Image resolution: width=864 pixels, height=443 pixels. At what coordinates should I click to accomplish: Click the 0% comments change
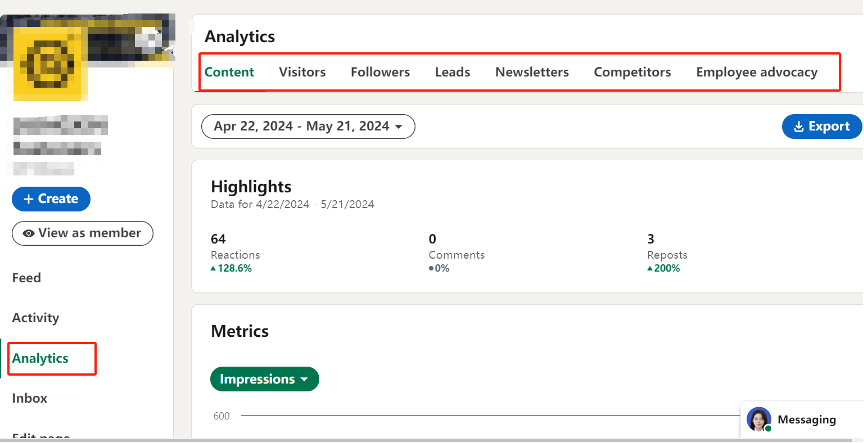[439, 268]
